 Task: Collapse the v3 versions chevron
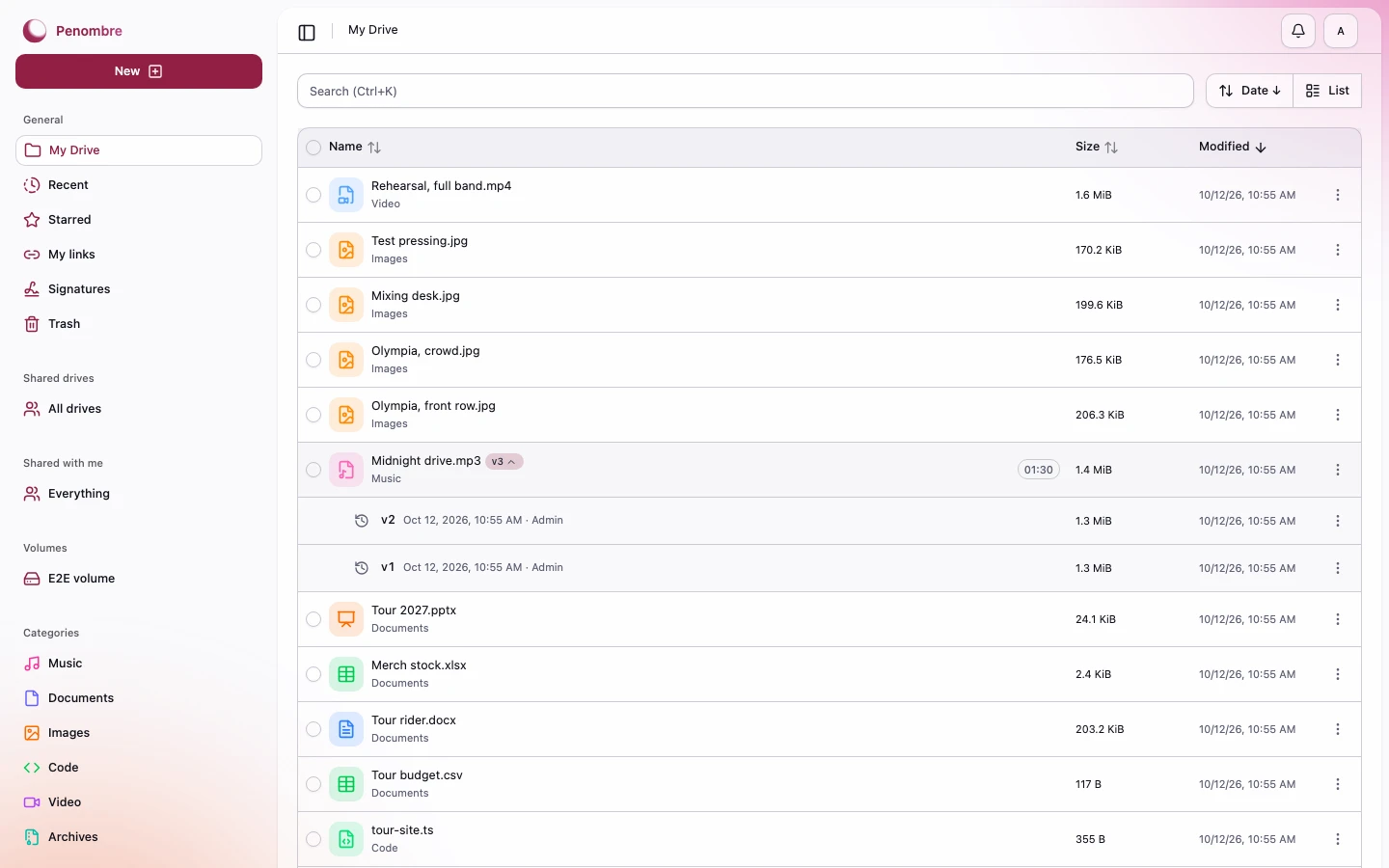point(504,462)
